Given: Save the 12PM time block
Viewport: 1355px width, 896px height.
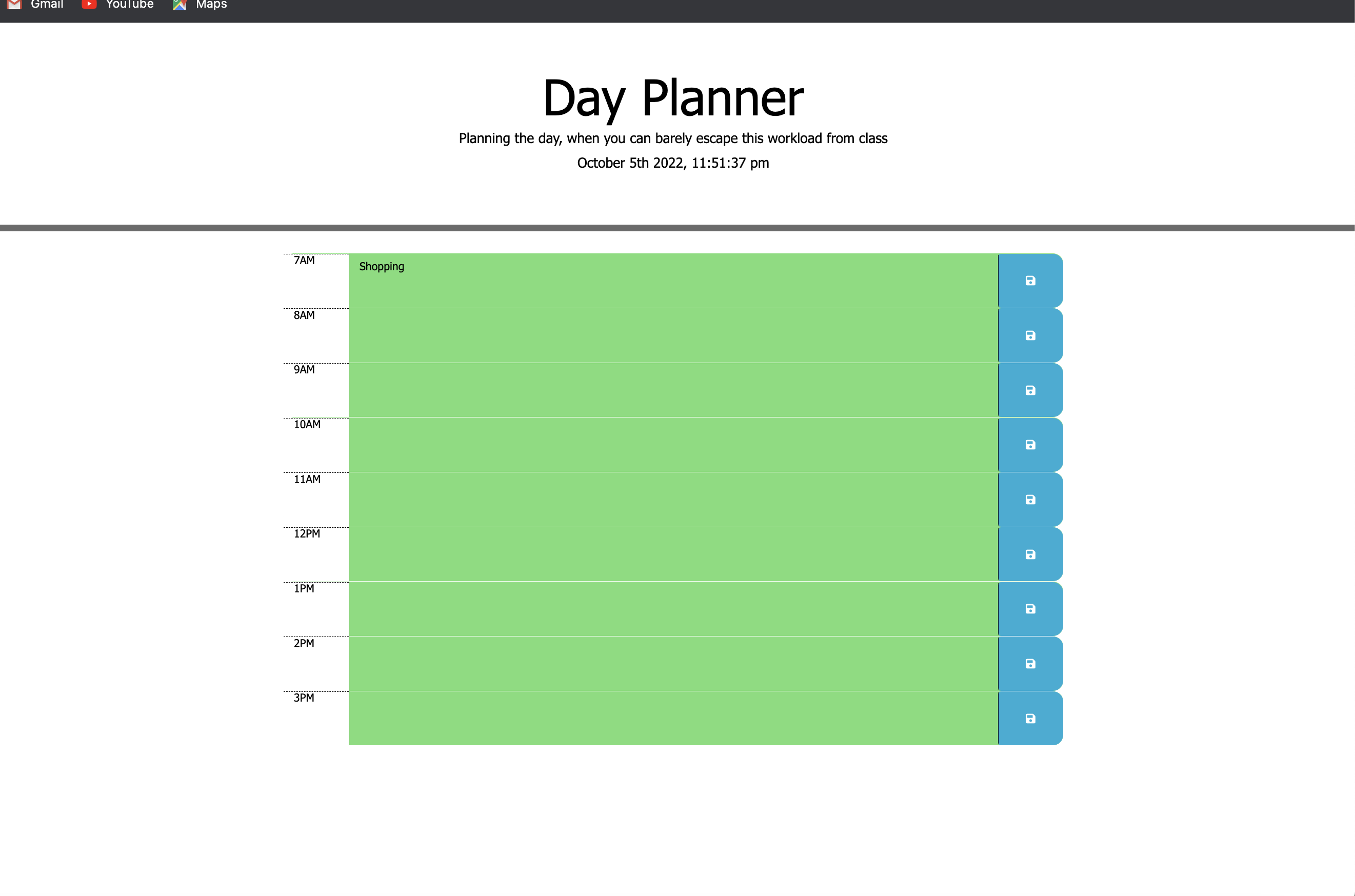Looking at the screenshot, I should pyautogui.click(x=1030, y=554).
